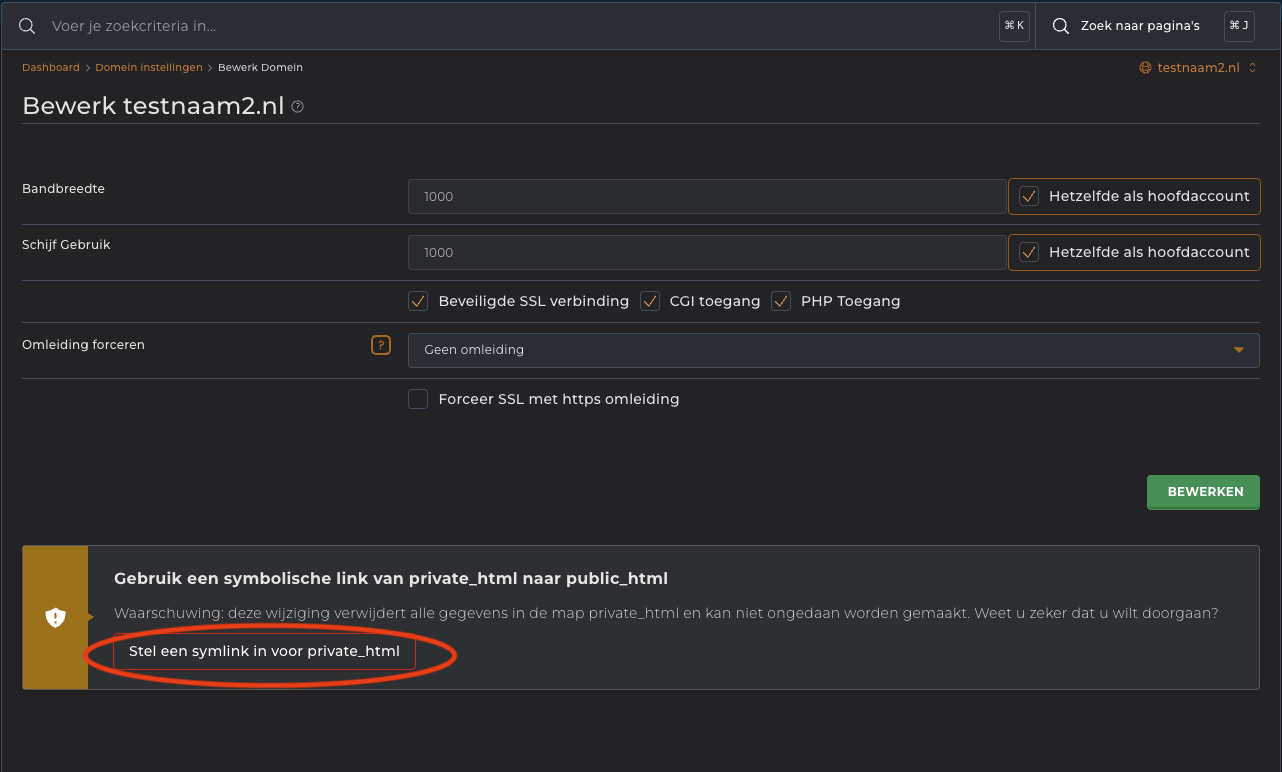
Task: Click the ⌘K shortcut badge
Action: [x=1014, y=26]
